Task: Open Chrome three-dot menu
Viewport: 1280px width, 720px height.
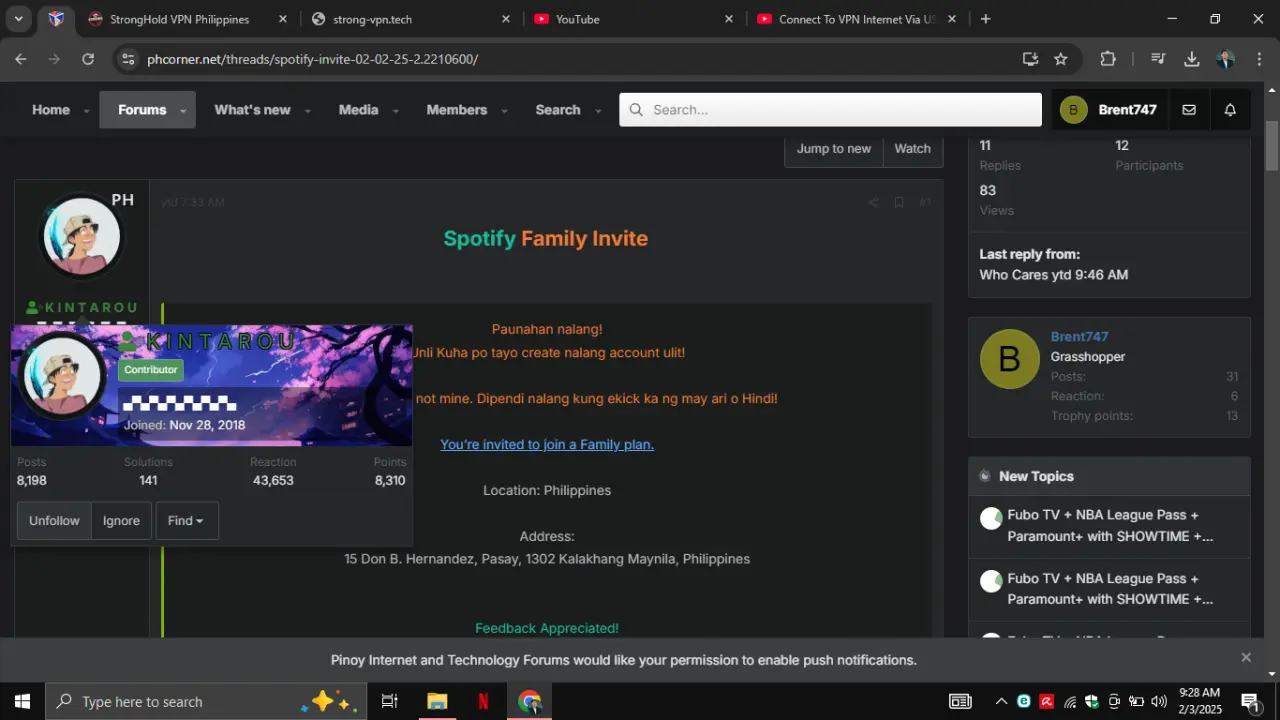Action: click(1258, 59)
